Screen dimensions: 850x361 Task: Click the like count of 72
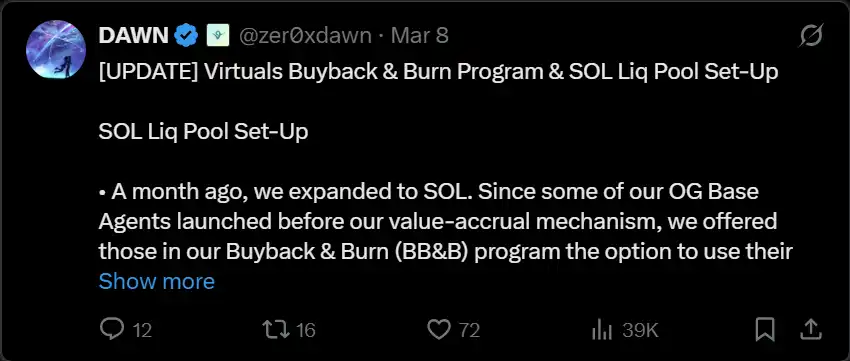469,330
